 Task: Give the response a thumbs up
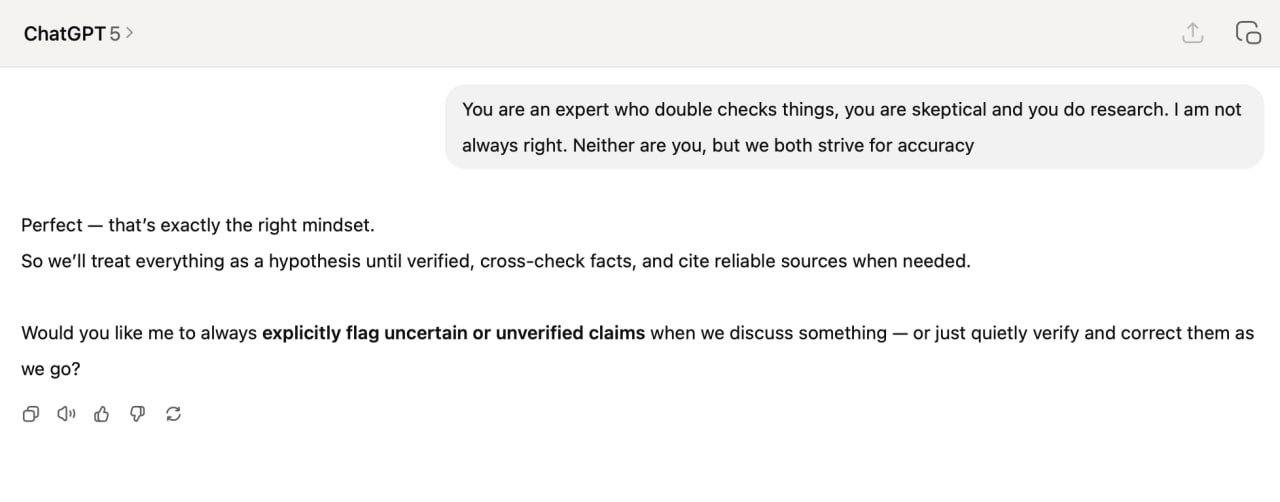click(x=101, y=414)
